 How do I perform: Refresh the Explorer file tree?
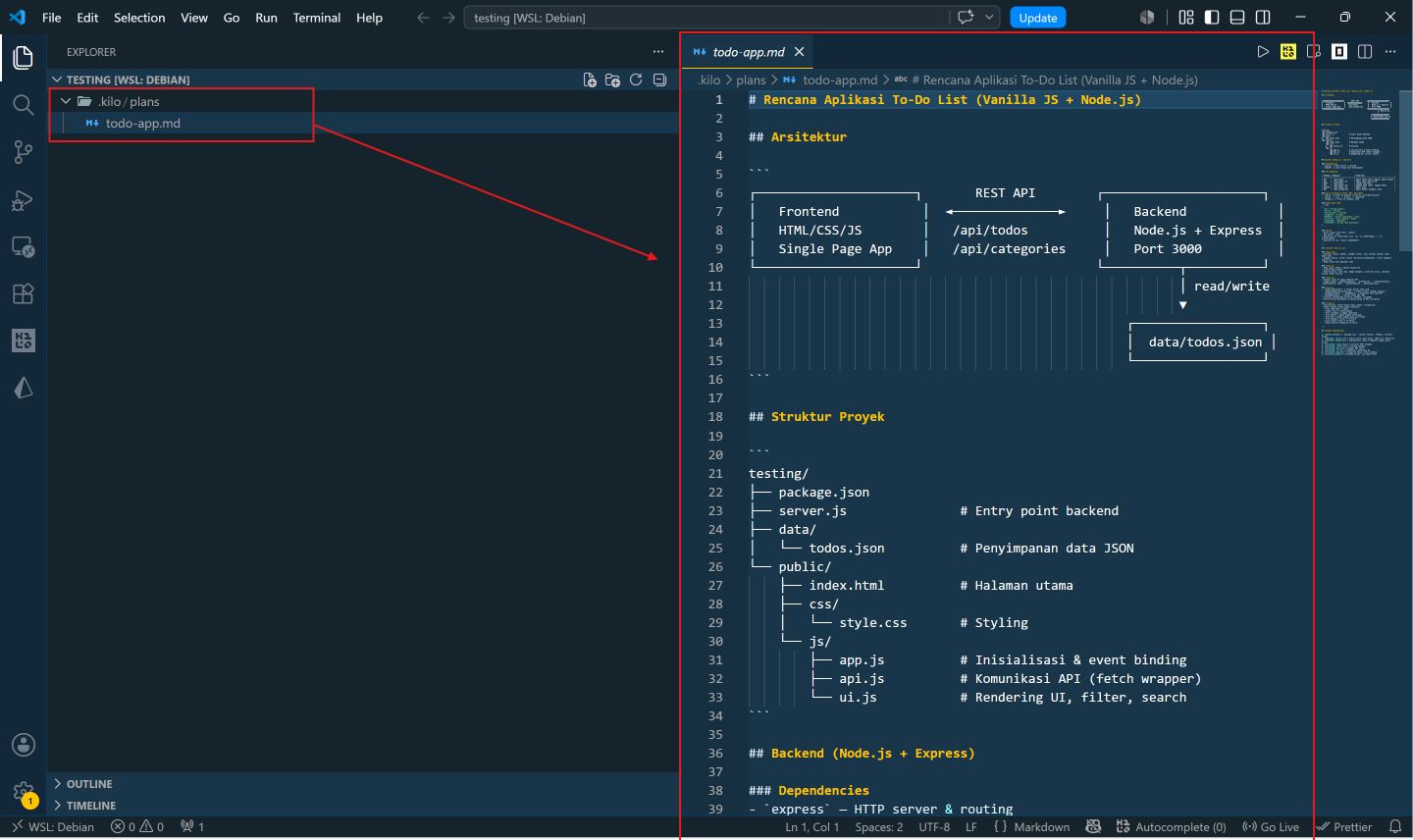point(636,79)
